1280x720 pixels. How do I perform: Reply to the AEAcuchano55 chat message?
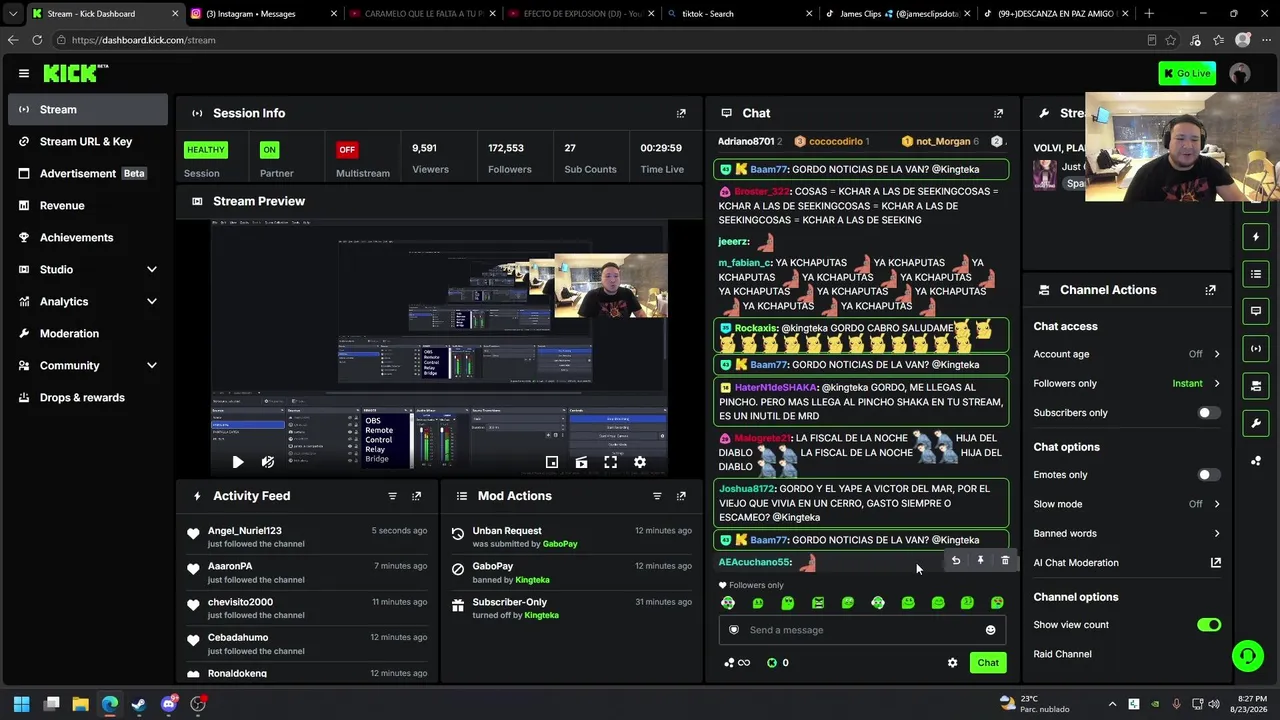pyautogui.click(x=956, y=561)
